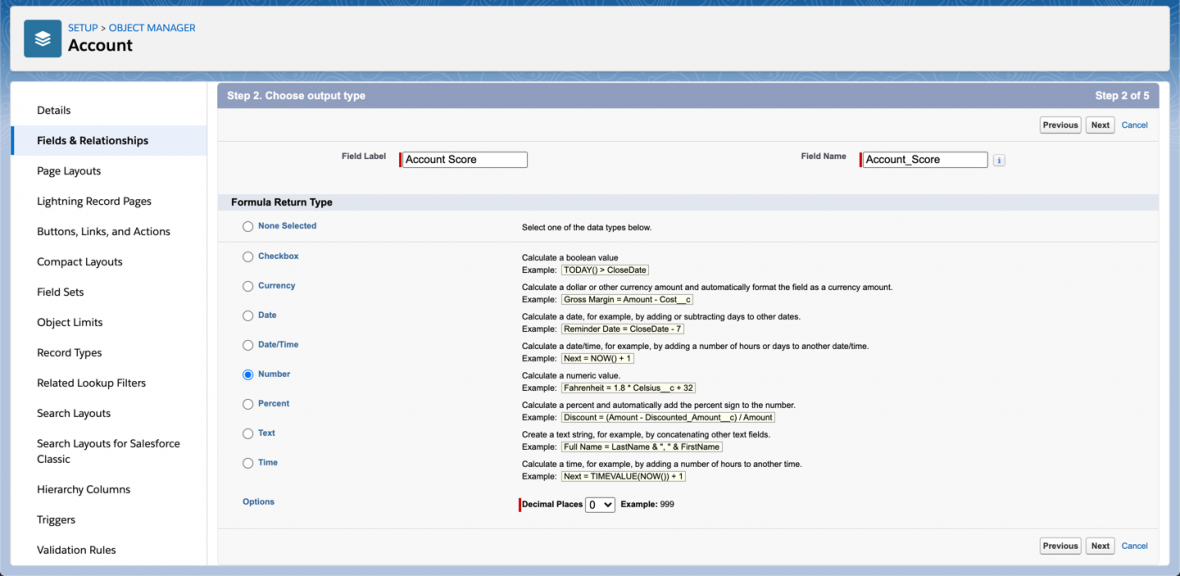Select the Currency return type

[x=248, y=285]
